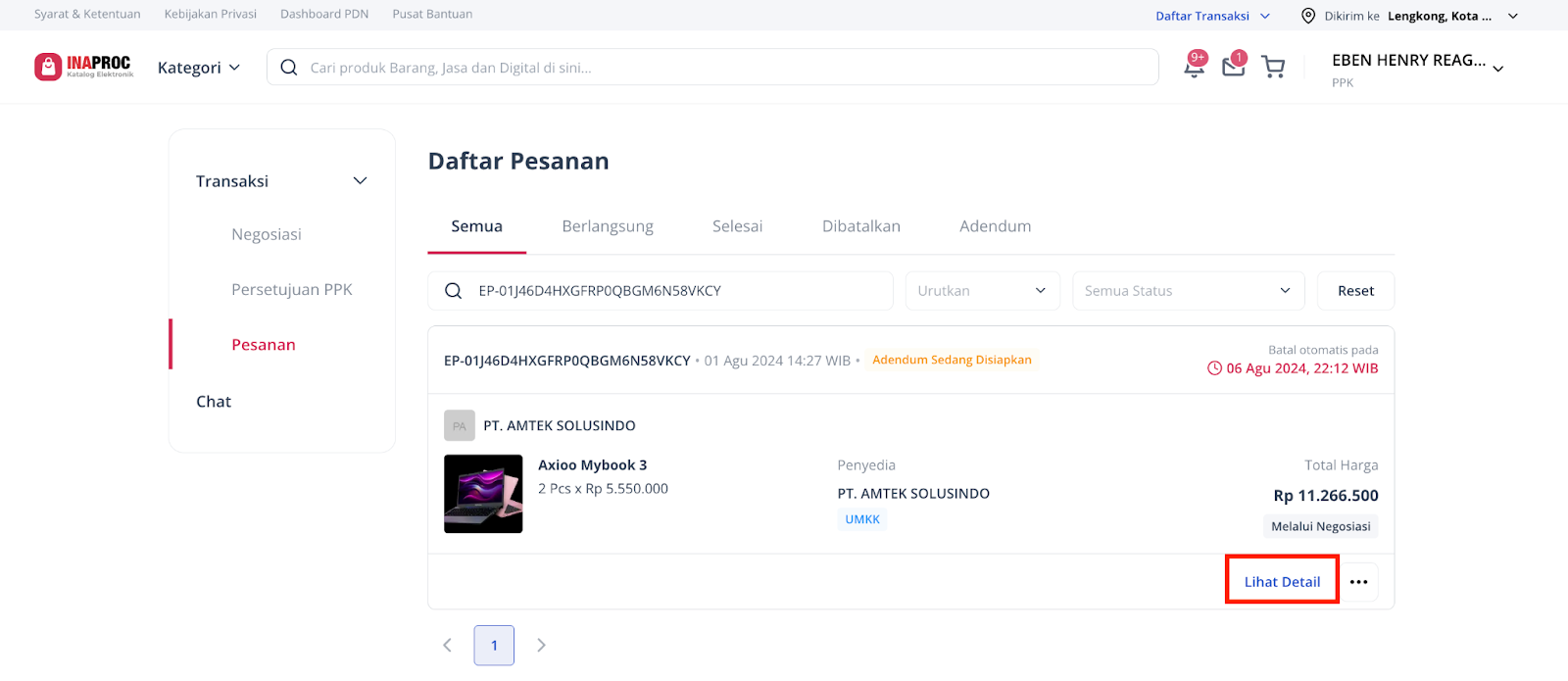Go to the previous page arrow
1568x681 pixels.
point(447,645)
